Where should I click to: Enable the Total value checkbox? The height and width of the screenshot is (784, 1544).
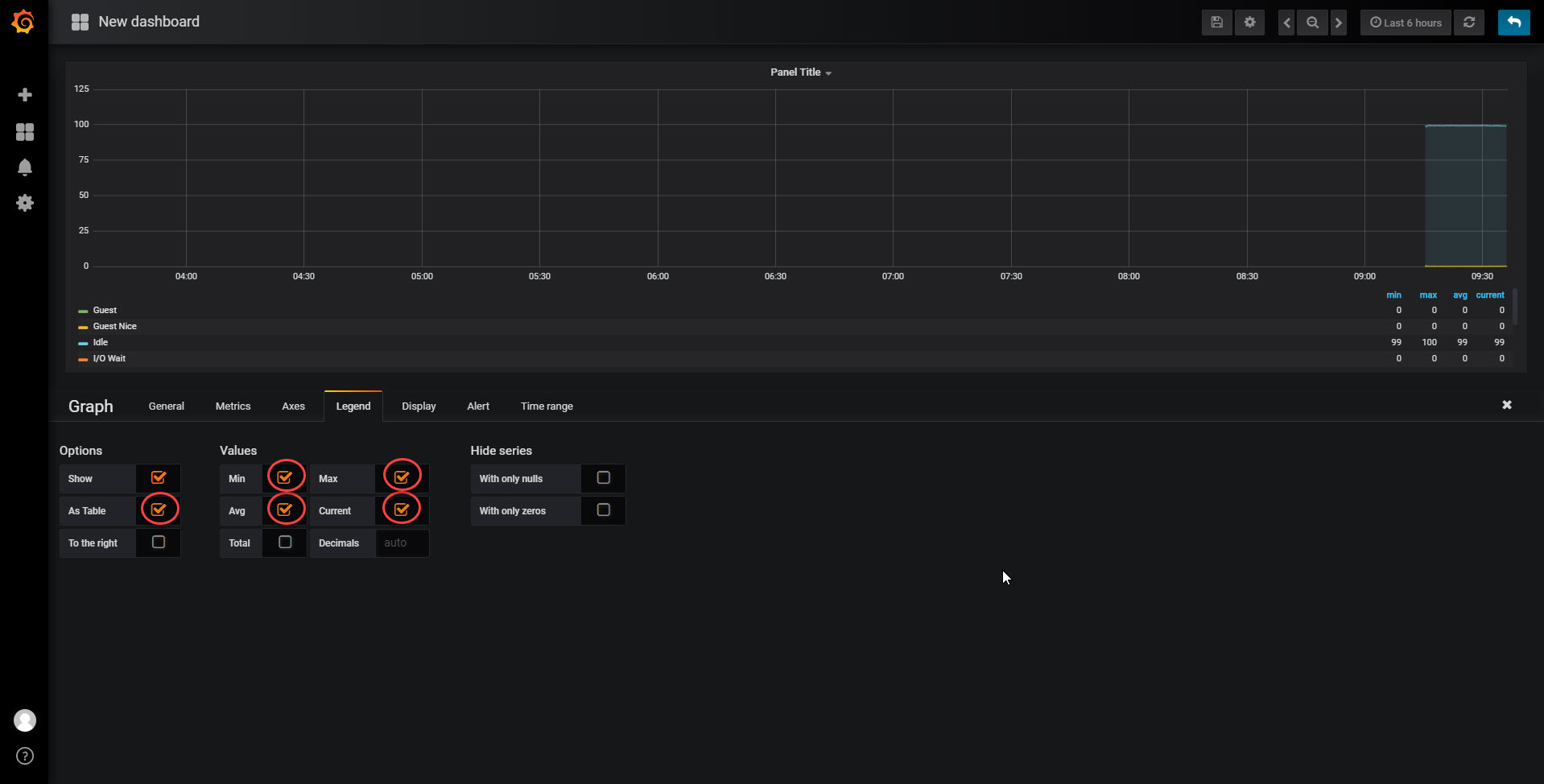[285, 542]
